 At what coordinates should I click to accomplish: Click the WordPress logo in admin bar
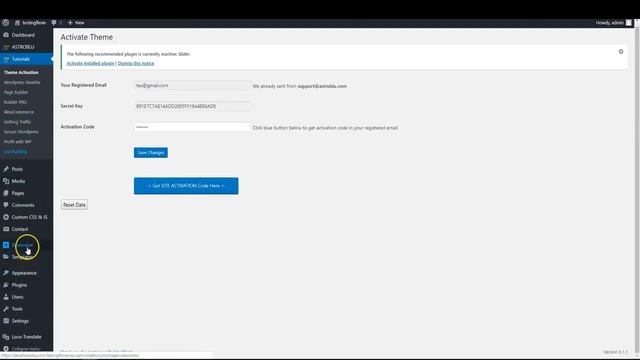click(5, 23)
